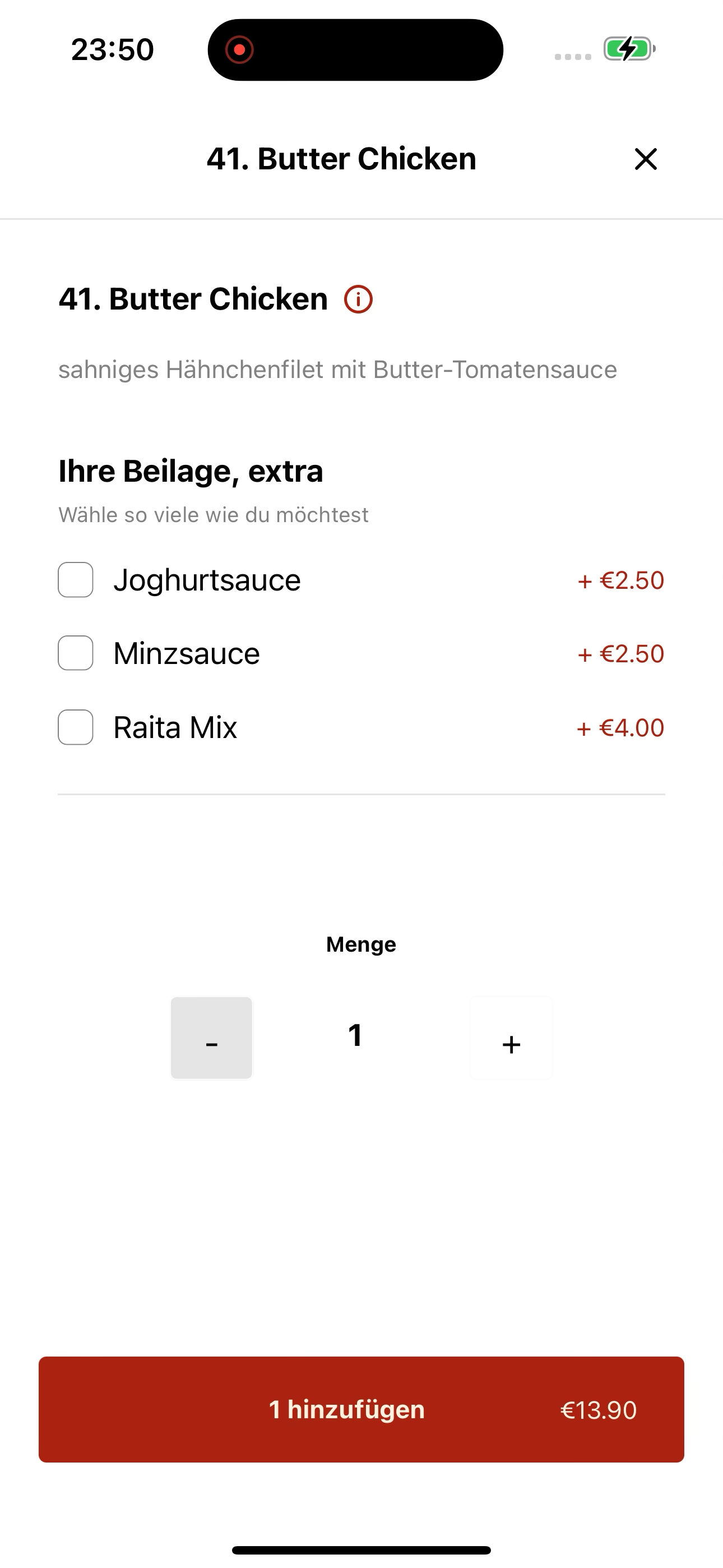Select the Raita Mix checkbox
Screen dimensions: 723x1568
tap(76, 727)
